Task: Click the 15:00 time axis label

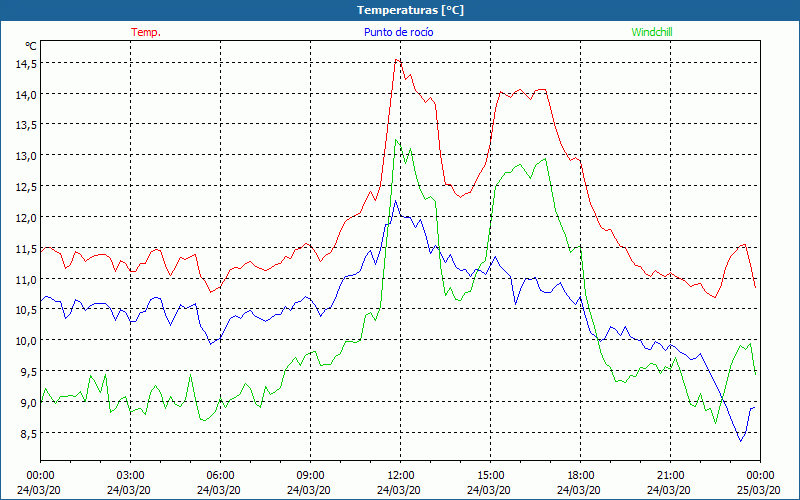Action: [x=491, y=476]
